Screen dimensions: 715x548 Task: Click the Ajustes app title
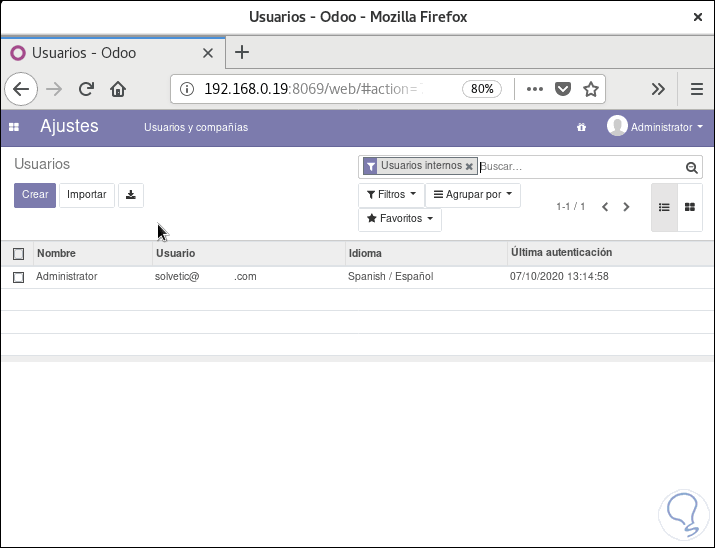(x=69, y=126)
